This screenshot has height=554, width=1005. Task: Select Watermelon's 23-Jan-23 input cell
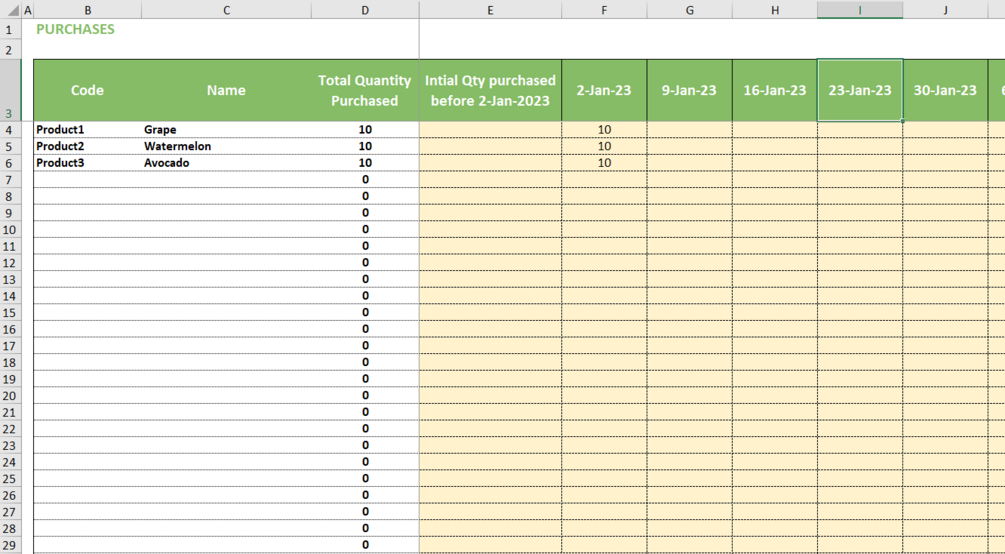pos(860,146)
